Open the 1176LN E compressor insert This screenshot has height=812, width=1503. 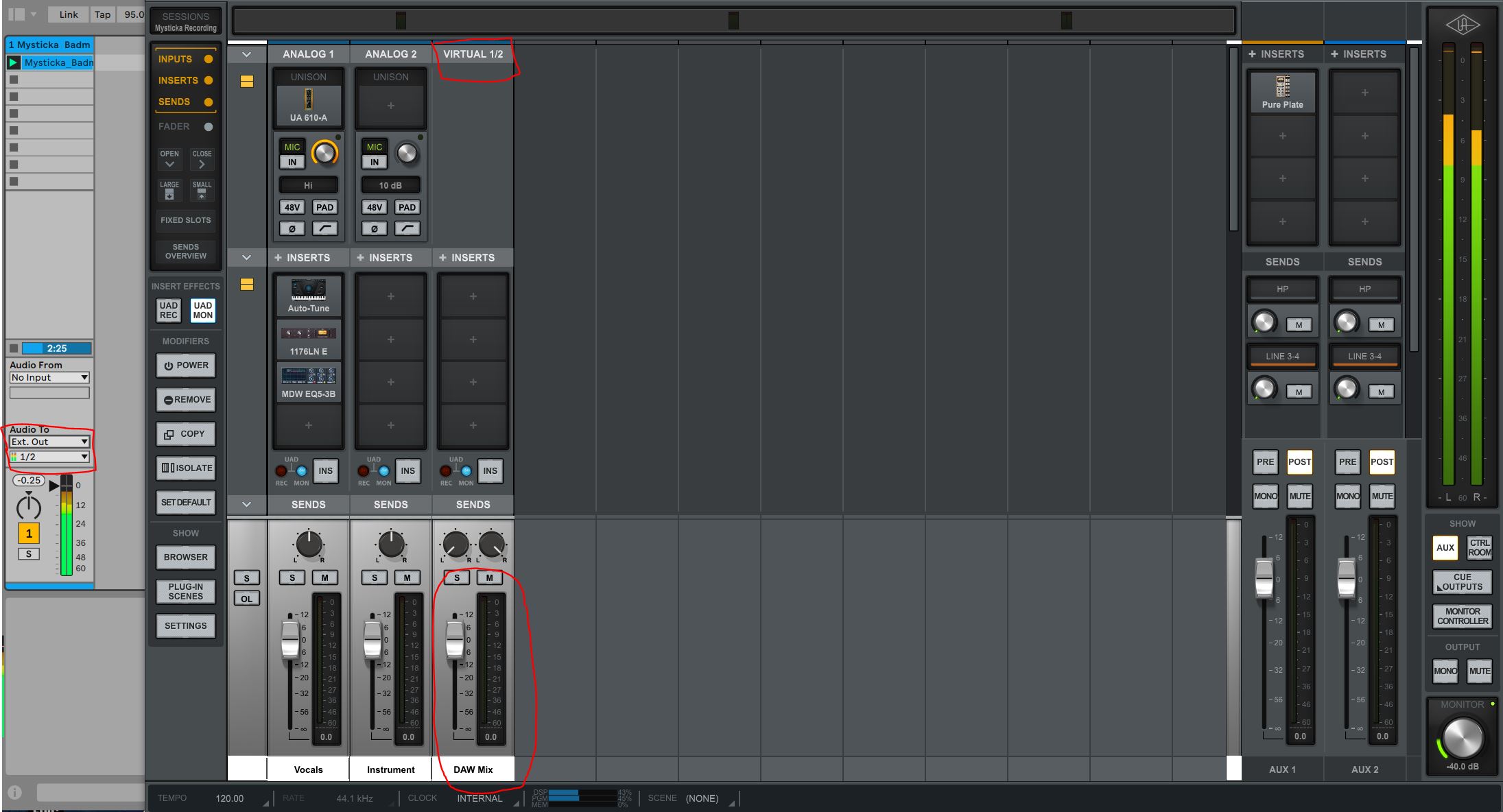click(308, 339)
